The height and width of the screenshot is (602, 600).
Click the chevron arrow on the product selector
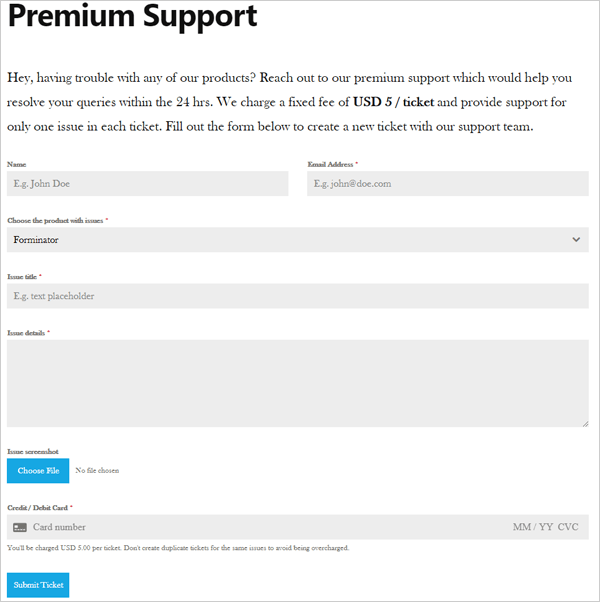(576, 240)
